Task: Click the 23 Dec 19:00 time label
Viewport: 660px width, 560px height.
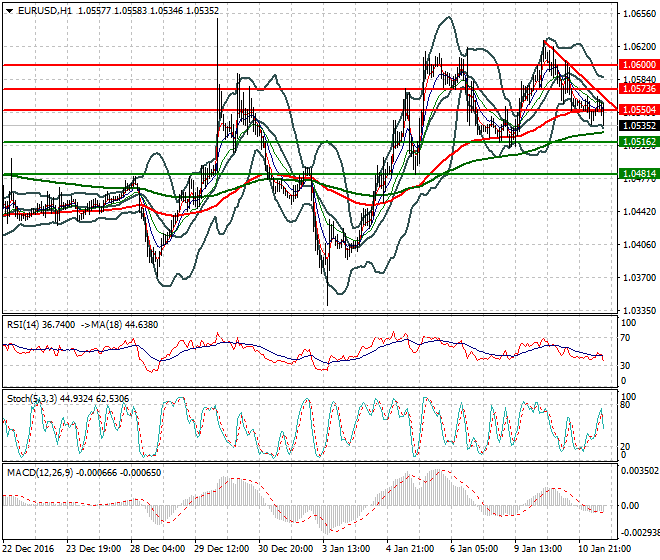Action: (x=93, y=549)
